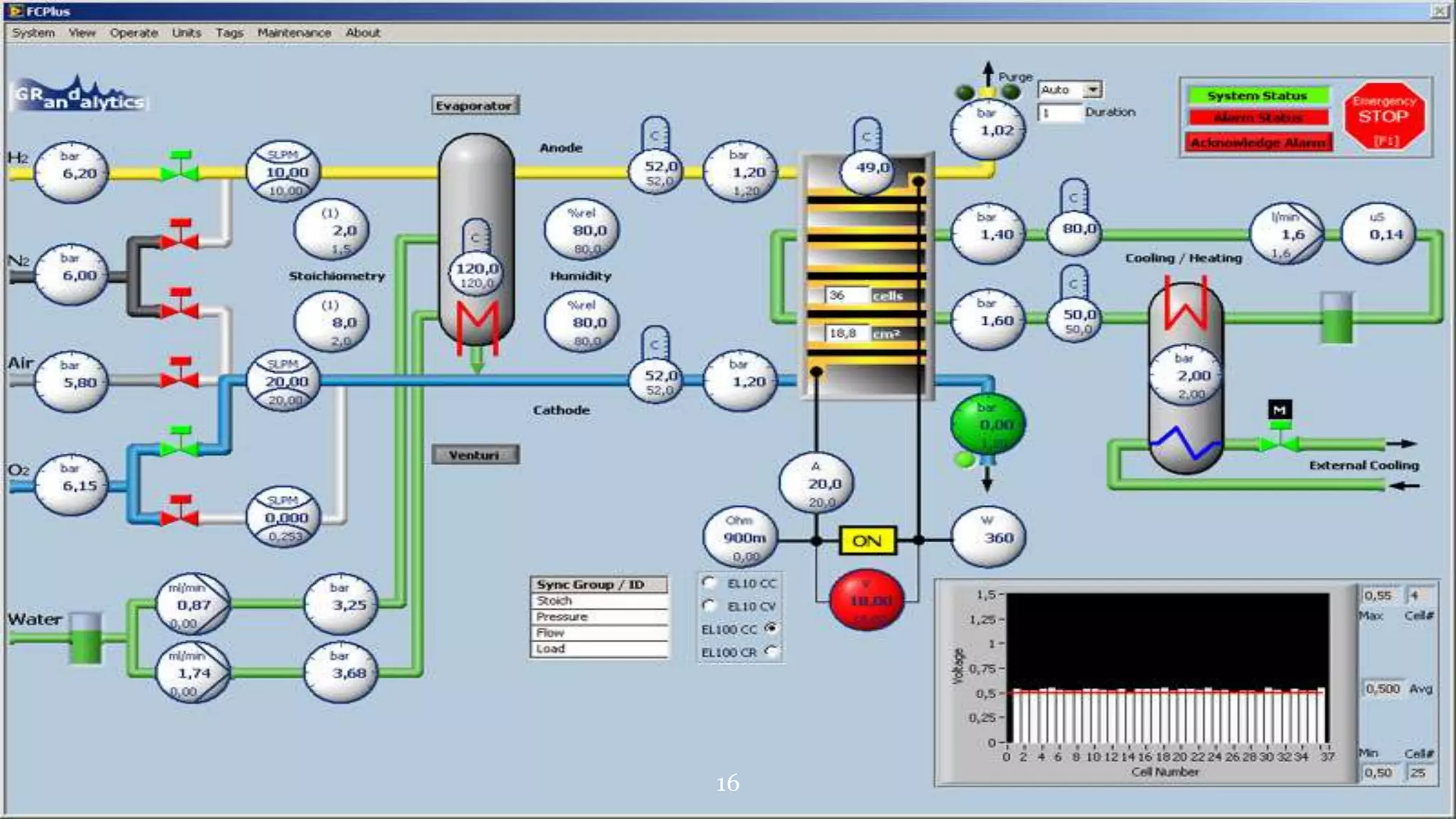Open the Tags menu
The image size is (1456, 819).
coord(229,33)
